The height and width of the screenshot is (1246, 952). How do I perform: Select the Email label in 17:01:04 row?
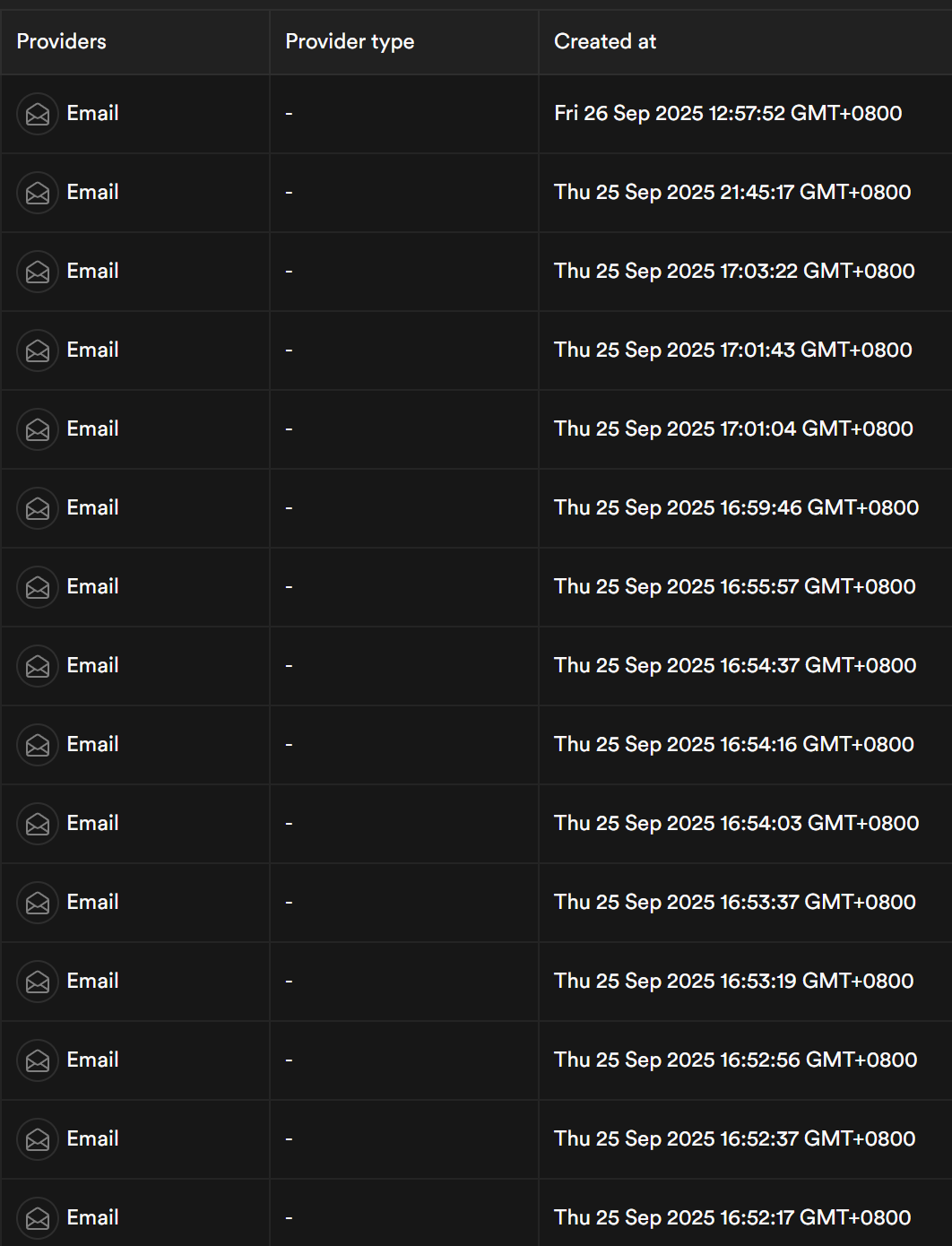pyautogui.click(x=92, y=428)
